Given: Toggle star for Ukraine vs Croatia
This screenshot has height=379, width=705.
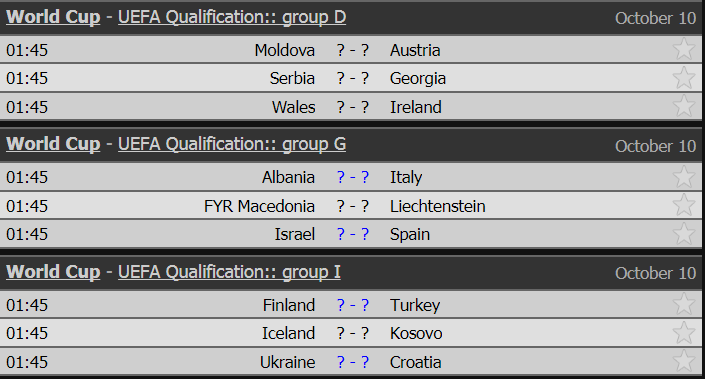Looking at the screenshot, I should click(x=684, y=361).
